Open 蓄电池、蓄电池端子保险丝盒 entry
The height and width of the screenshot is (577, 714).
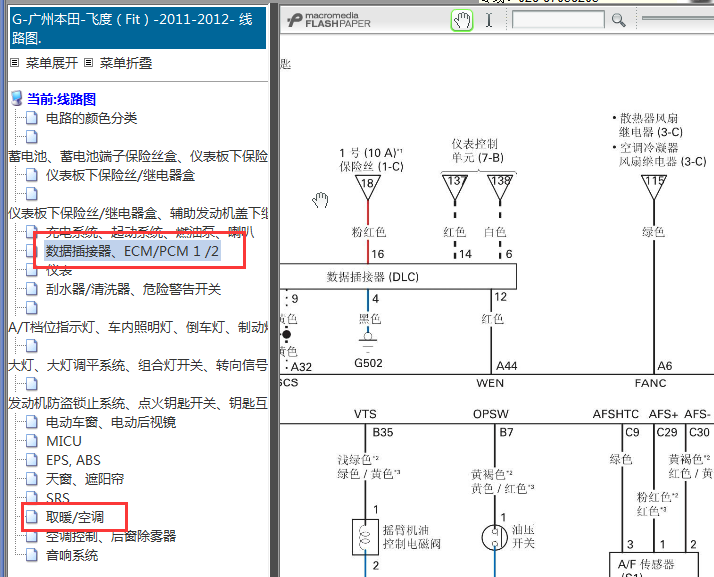pos(138,156)
